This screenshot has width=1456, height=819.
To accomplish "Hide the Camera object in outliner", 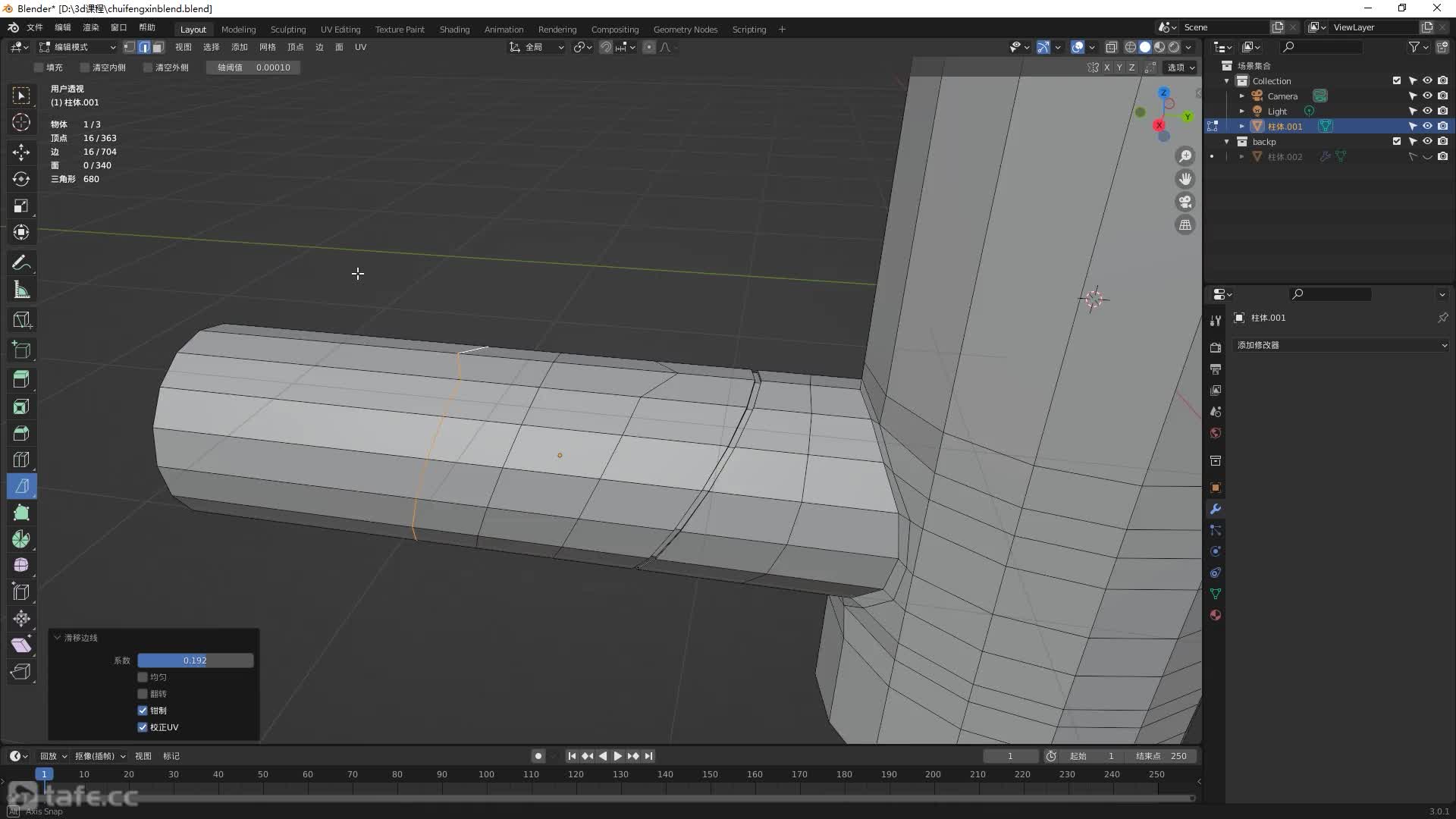I will pyautogui.click(x=1427, y=96).
